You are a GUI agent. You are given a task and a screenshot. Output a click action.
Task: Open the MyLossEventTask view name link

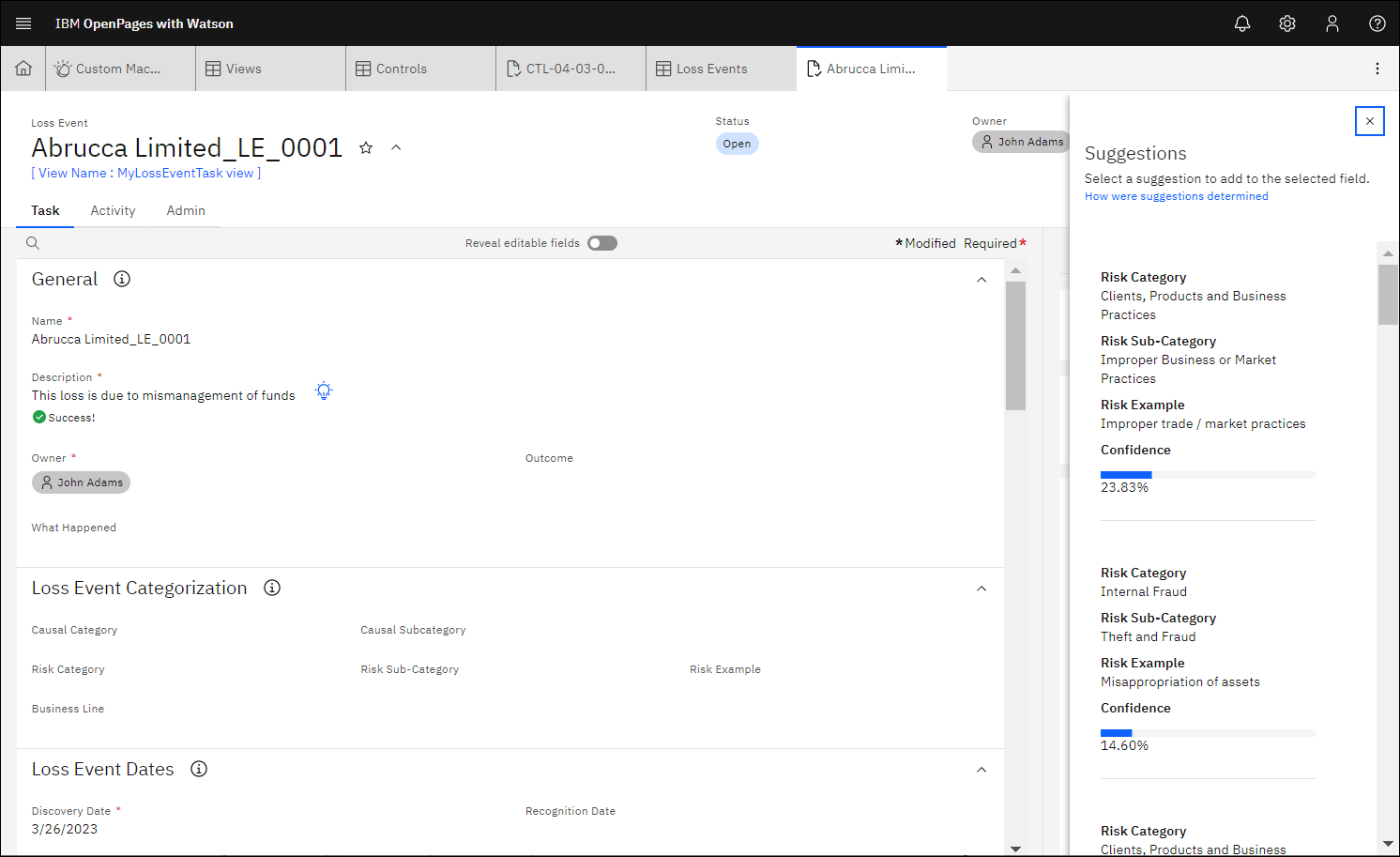(146, 173)
